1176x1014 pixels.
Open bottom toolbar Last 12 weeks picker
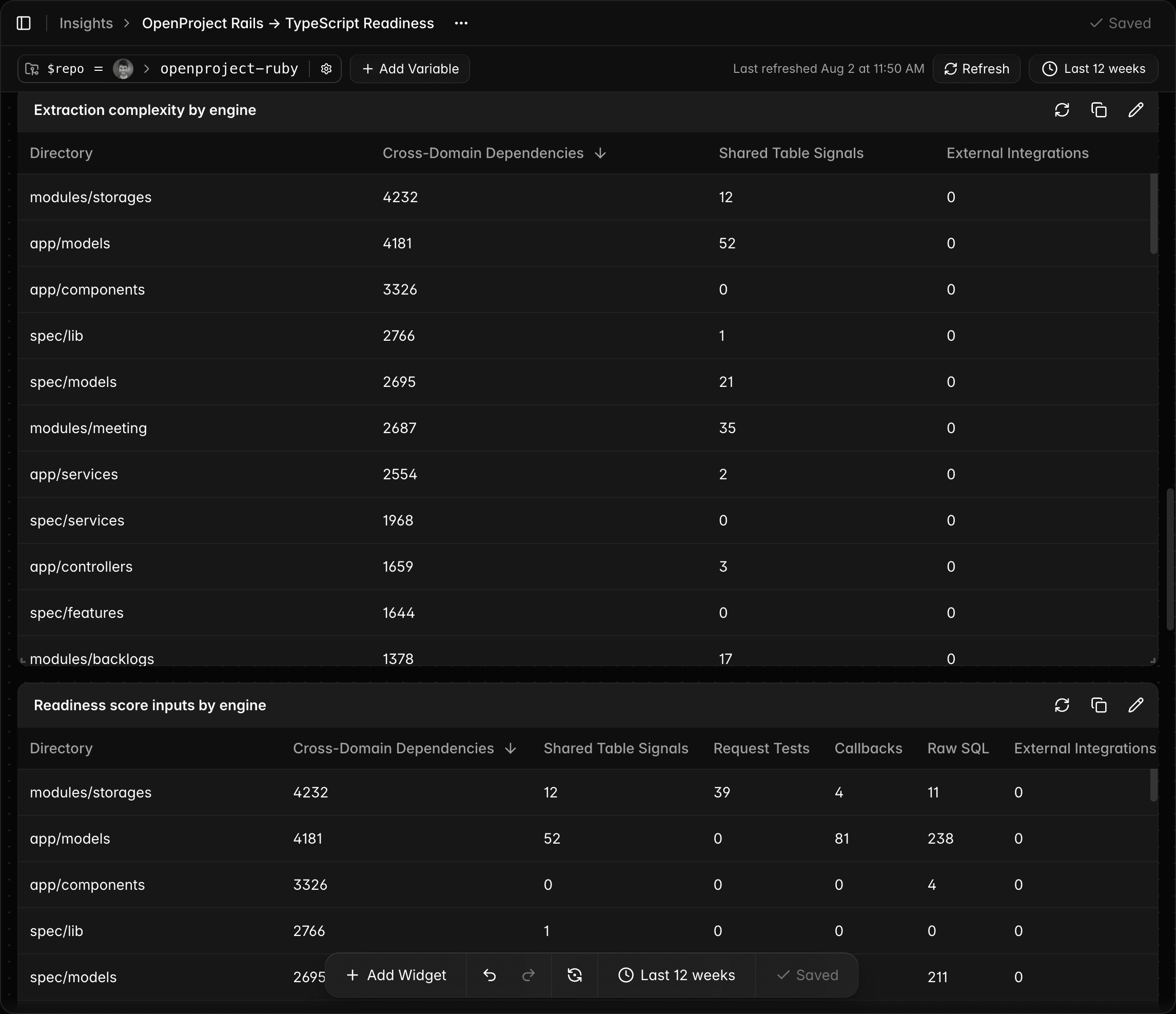pyautogui.click(x=676, y=975)
